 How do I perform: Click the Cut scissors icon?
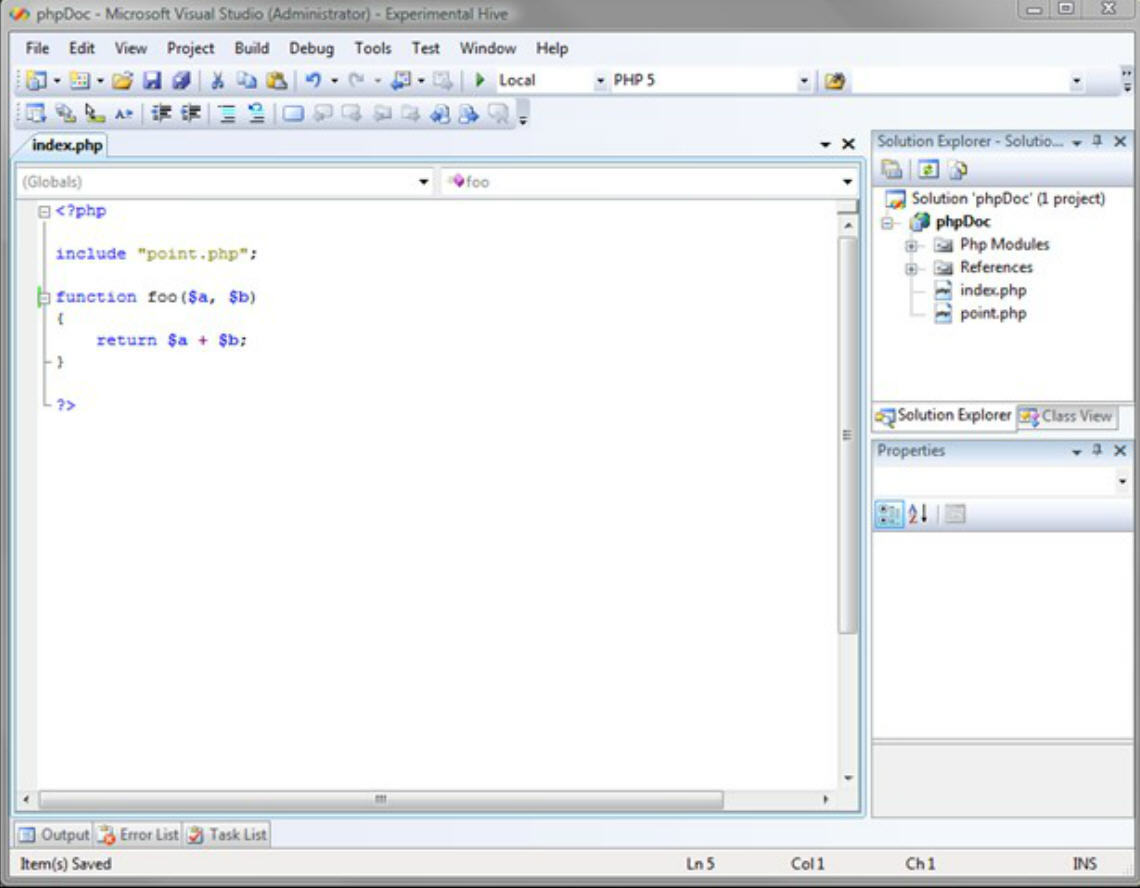(x=217, y=81)
